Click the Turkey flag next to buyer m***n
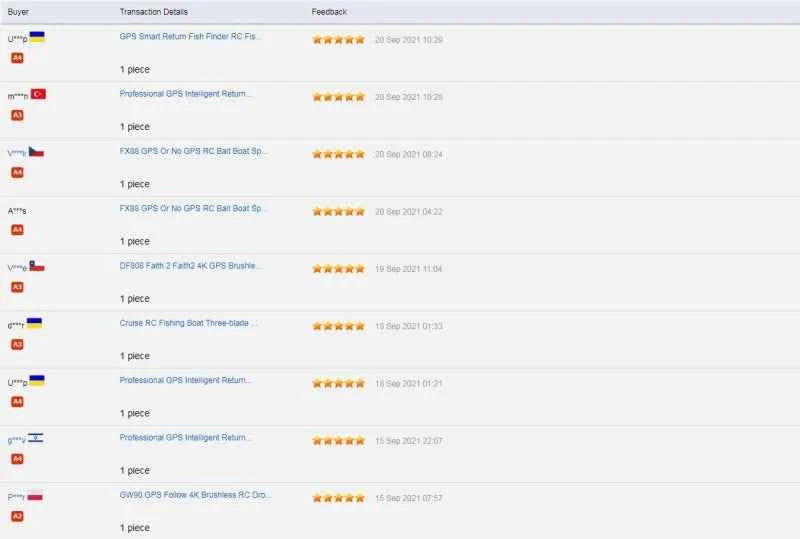This screenshot has height=539, width=800. coord(38,94)
